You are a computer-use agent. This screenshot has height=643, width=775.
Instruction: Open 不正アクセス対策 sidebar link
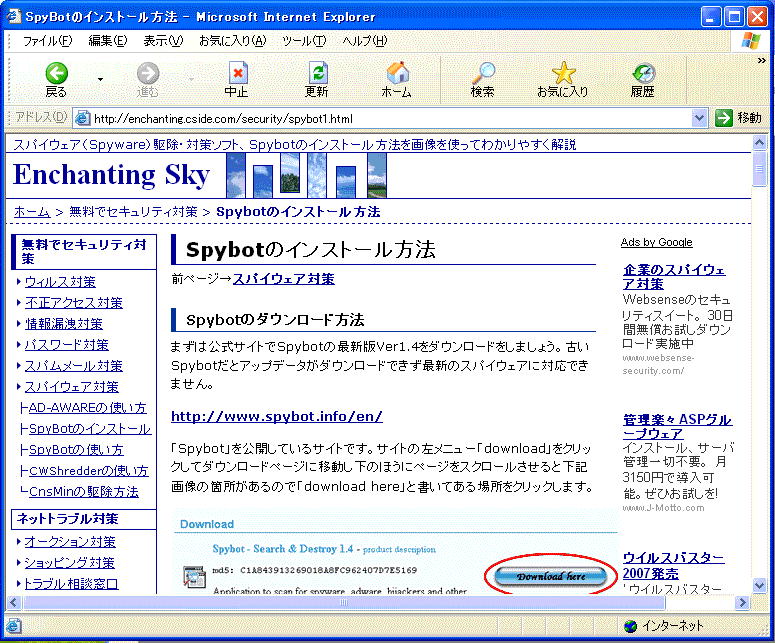pyautogui.click(x=74, y=303)
